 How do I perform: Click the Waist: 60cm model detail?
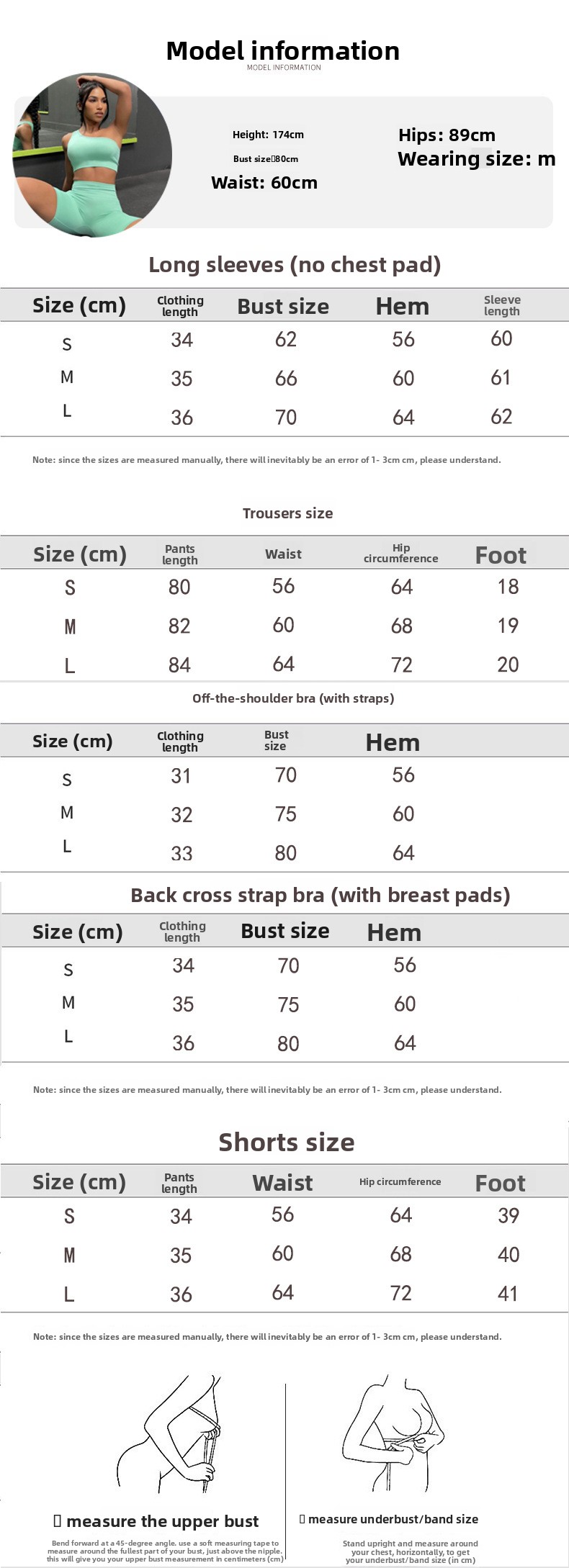tap(264, 183)
